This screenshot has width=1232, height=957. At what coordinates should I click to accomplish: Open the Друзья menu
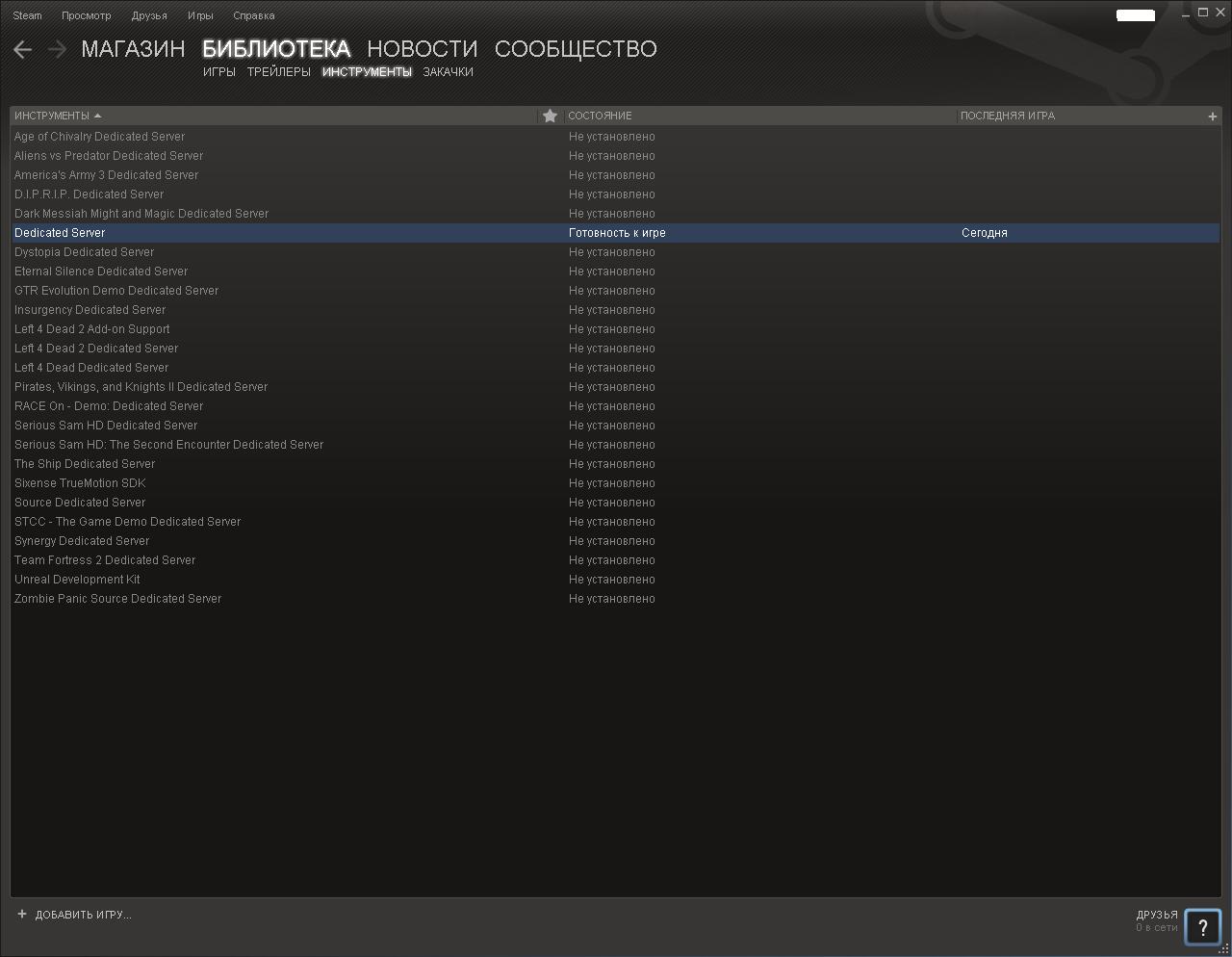(149, 15)
